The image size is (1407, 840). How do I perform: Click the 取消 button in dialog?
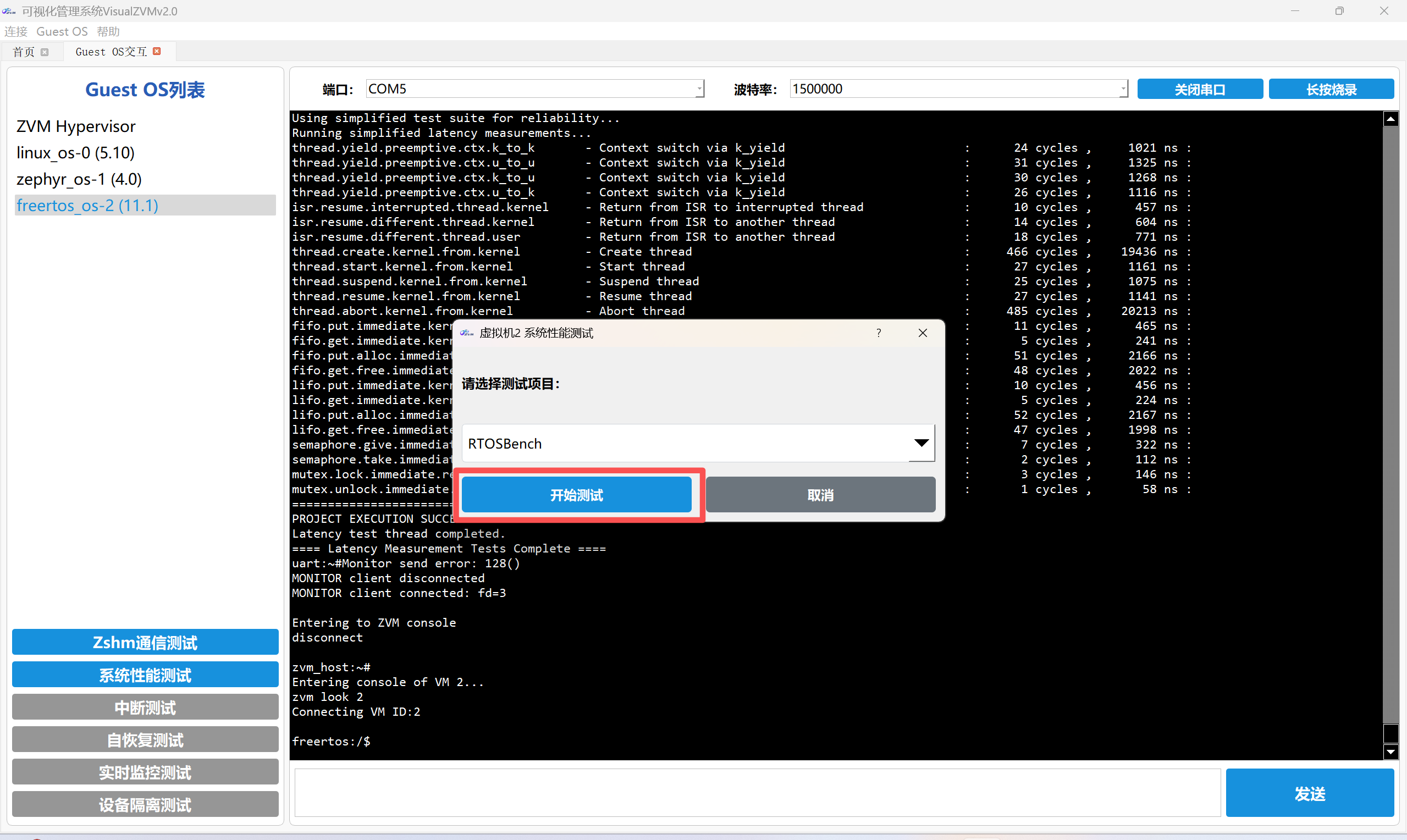coord(820,495)
